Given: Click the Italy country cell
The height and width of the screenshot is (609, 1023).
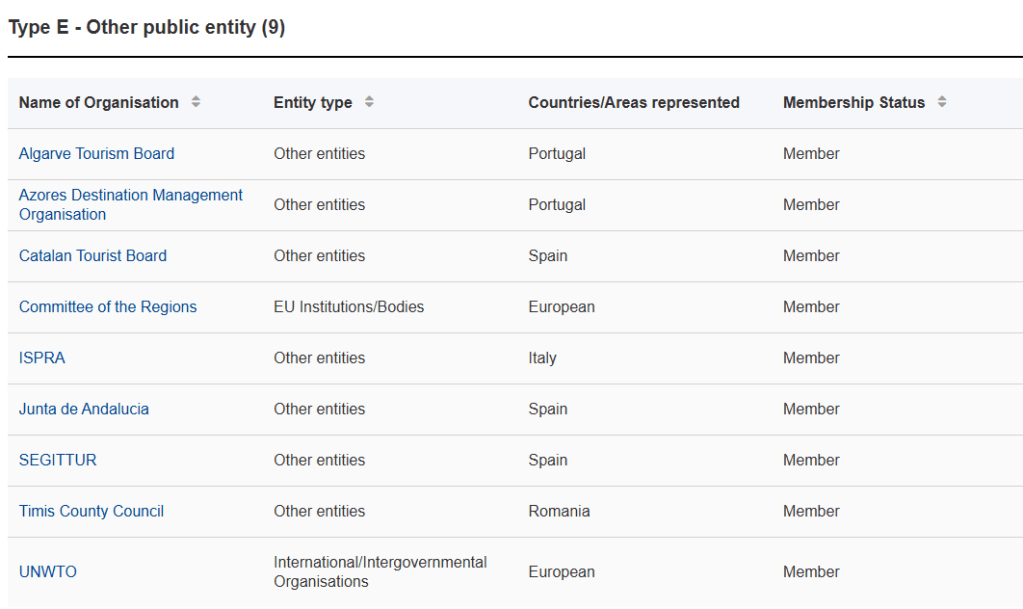Looking at the screenshot, I should [x=542, y=358].
